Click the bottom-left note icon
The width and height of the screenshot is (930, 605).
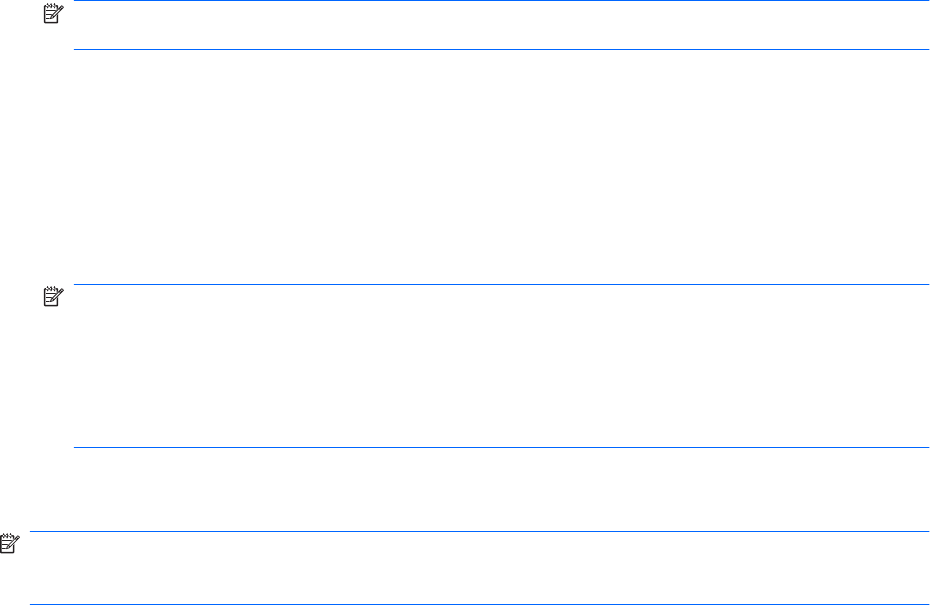[10, 543]
